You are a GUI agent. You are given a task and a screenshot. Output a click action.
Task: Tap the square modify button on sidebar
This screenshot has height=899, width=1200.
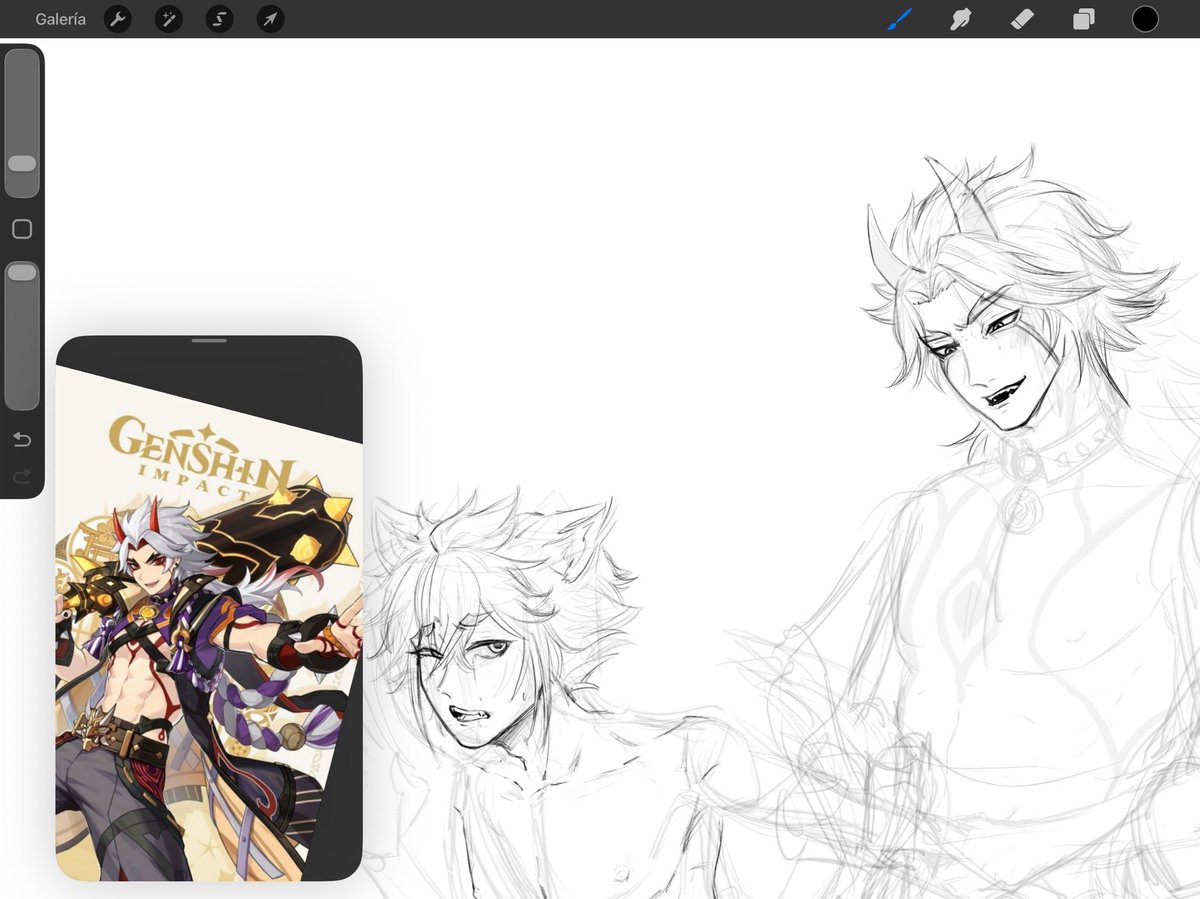[22, 229]
